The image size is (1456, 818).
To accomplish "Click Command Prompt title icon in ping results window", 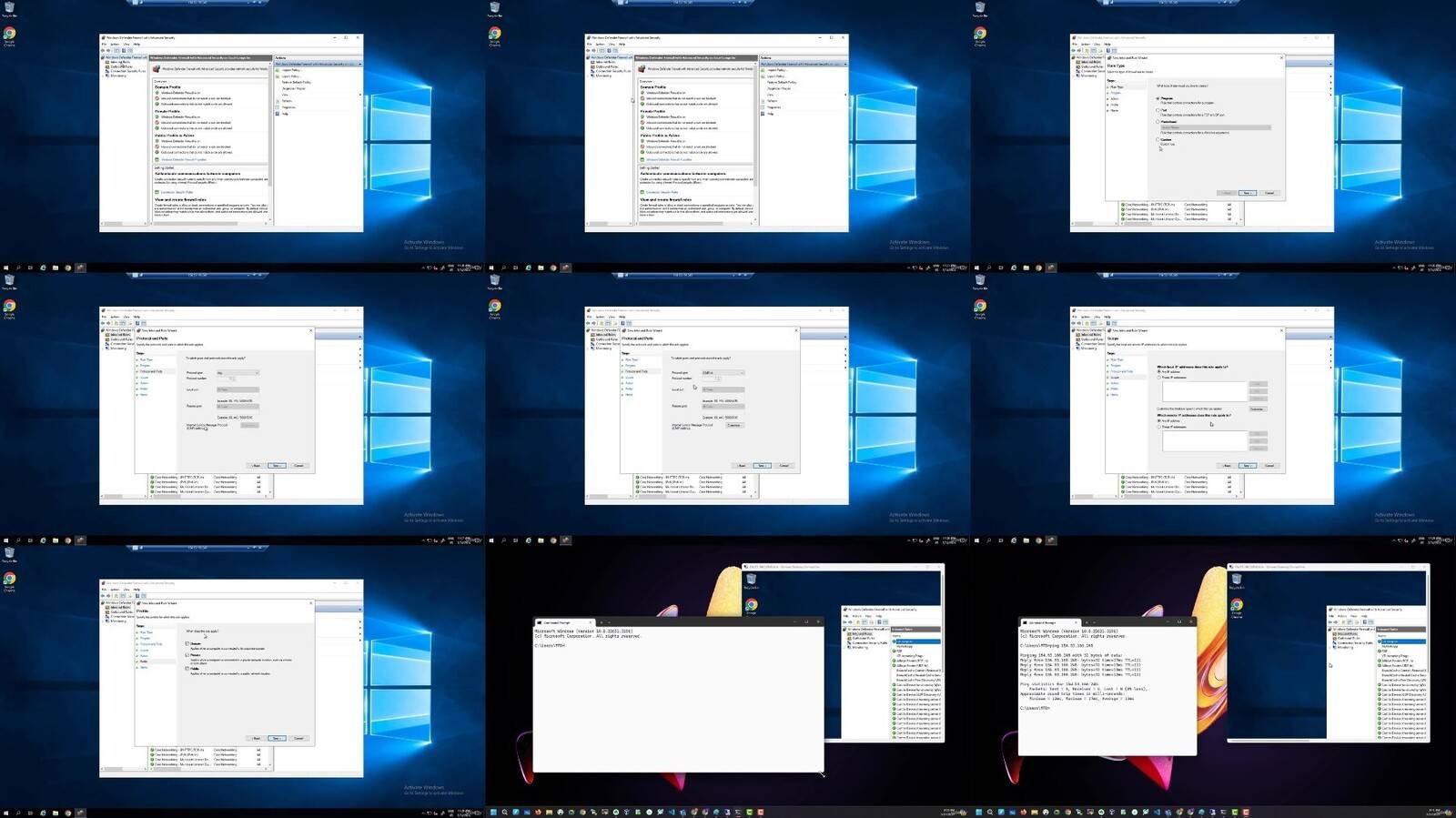I will [1024, 622].
